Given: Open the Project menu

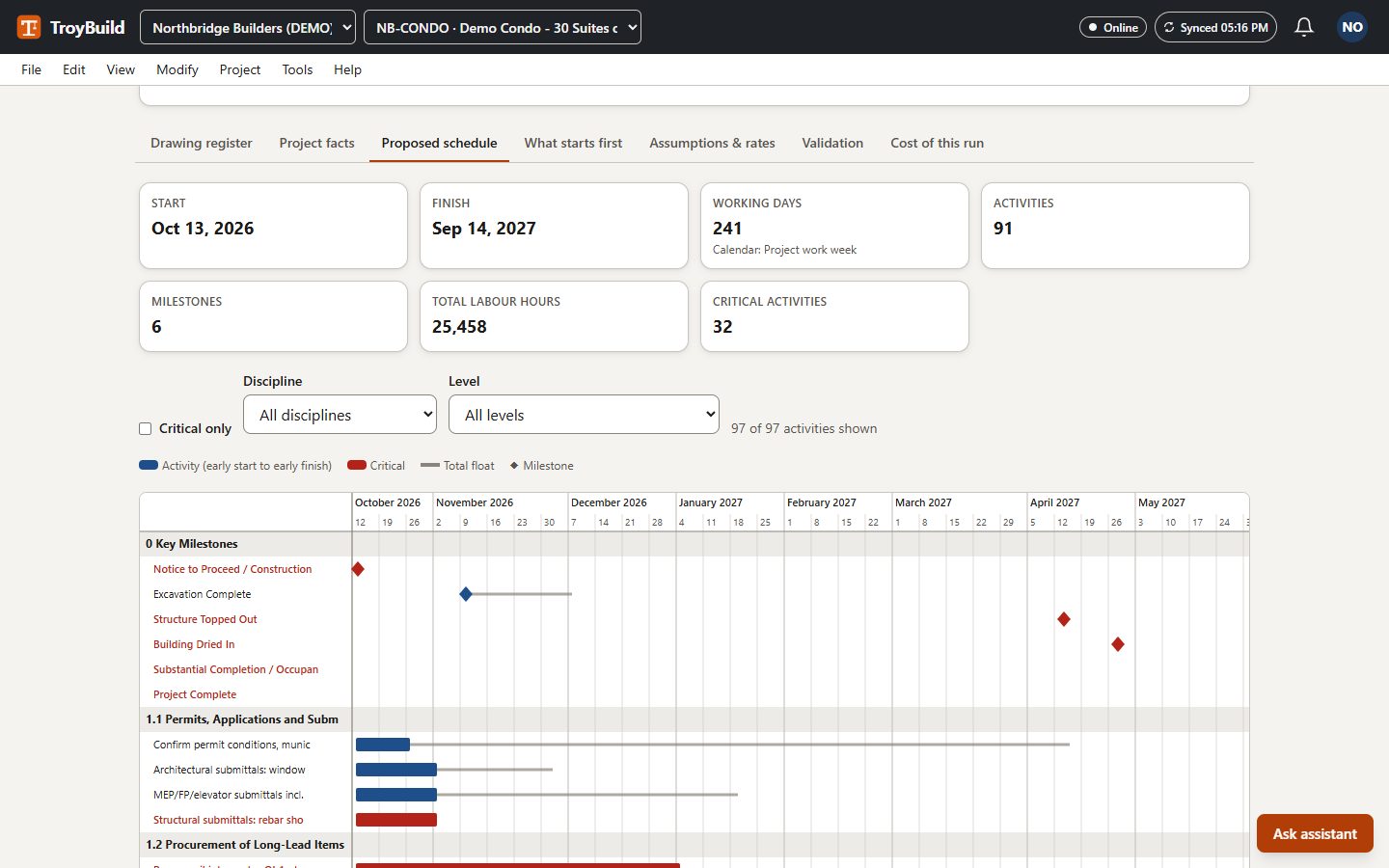Looking at the screenshot, I should click(239, 69).
